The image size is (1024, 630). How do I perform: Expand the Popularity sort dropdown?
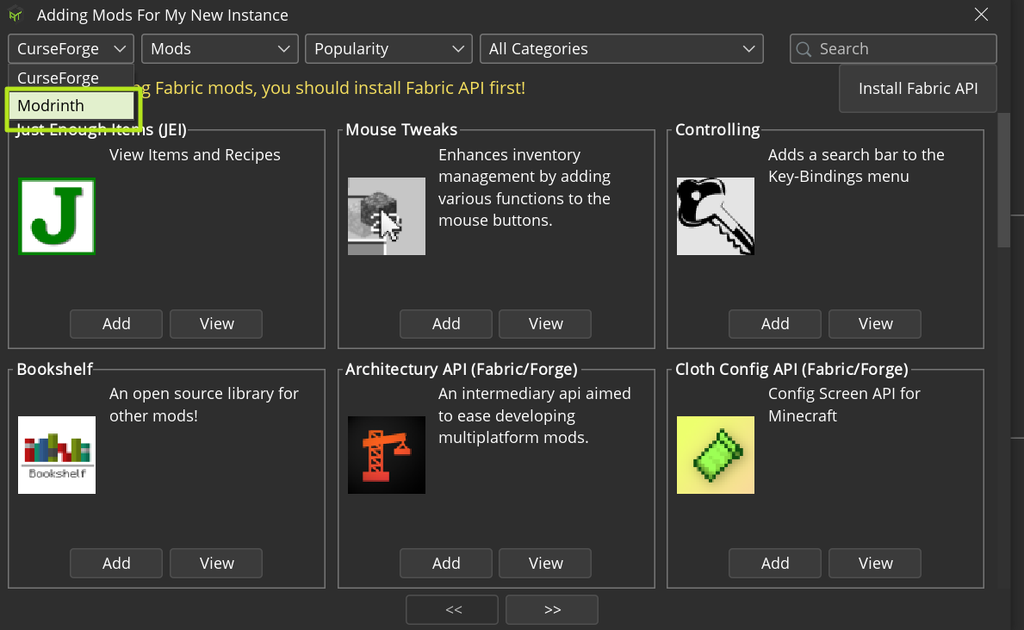[x=388, y=49]
